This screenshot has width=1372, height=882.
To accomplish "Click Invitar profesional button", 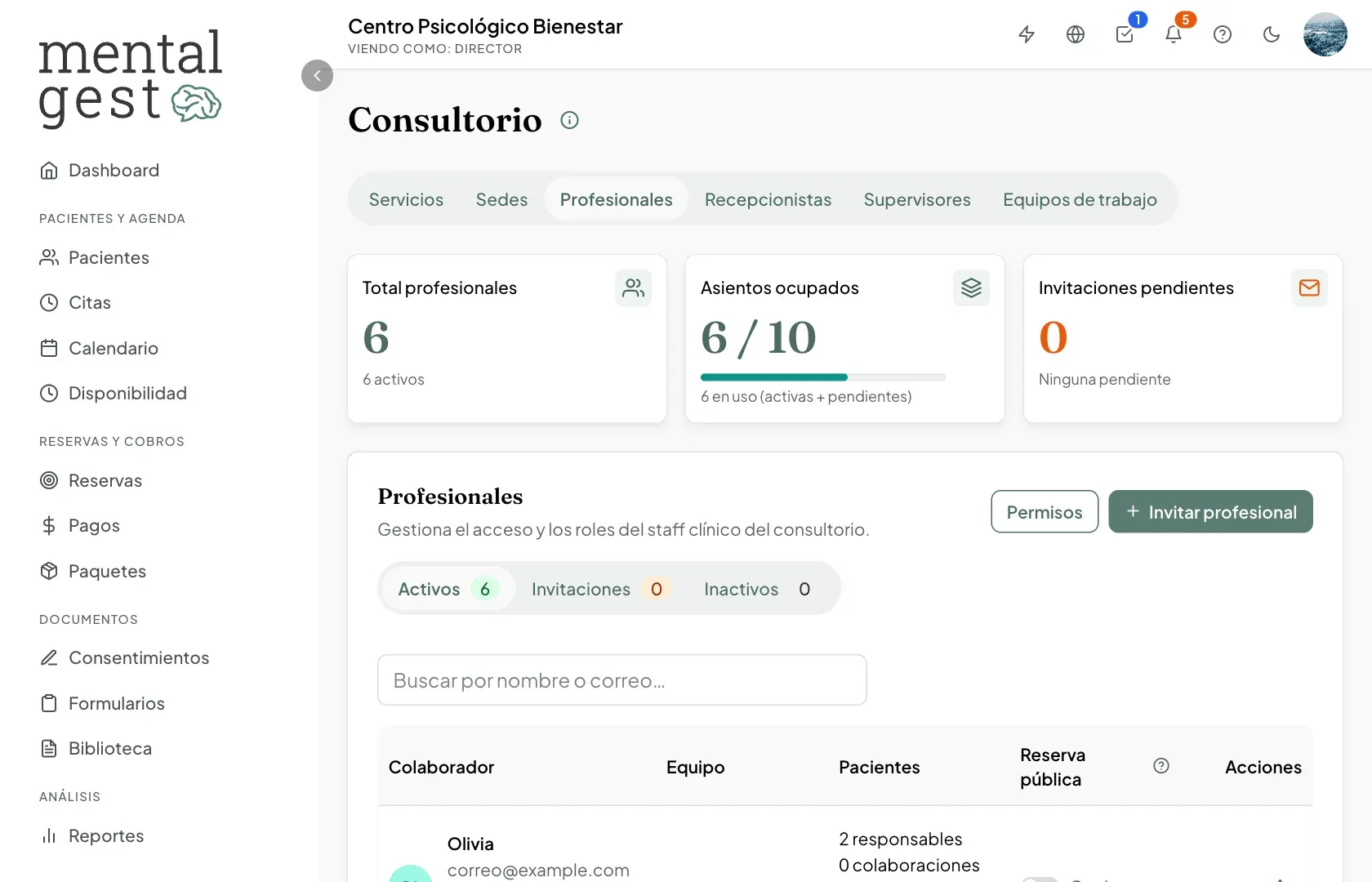I will point(1210,511).
